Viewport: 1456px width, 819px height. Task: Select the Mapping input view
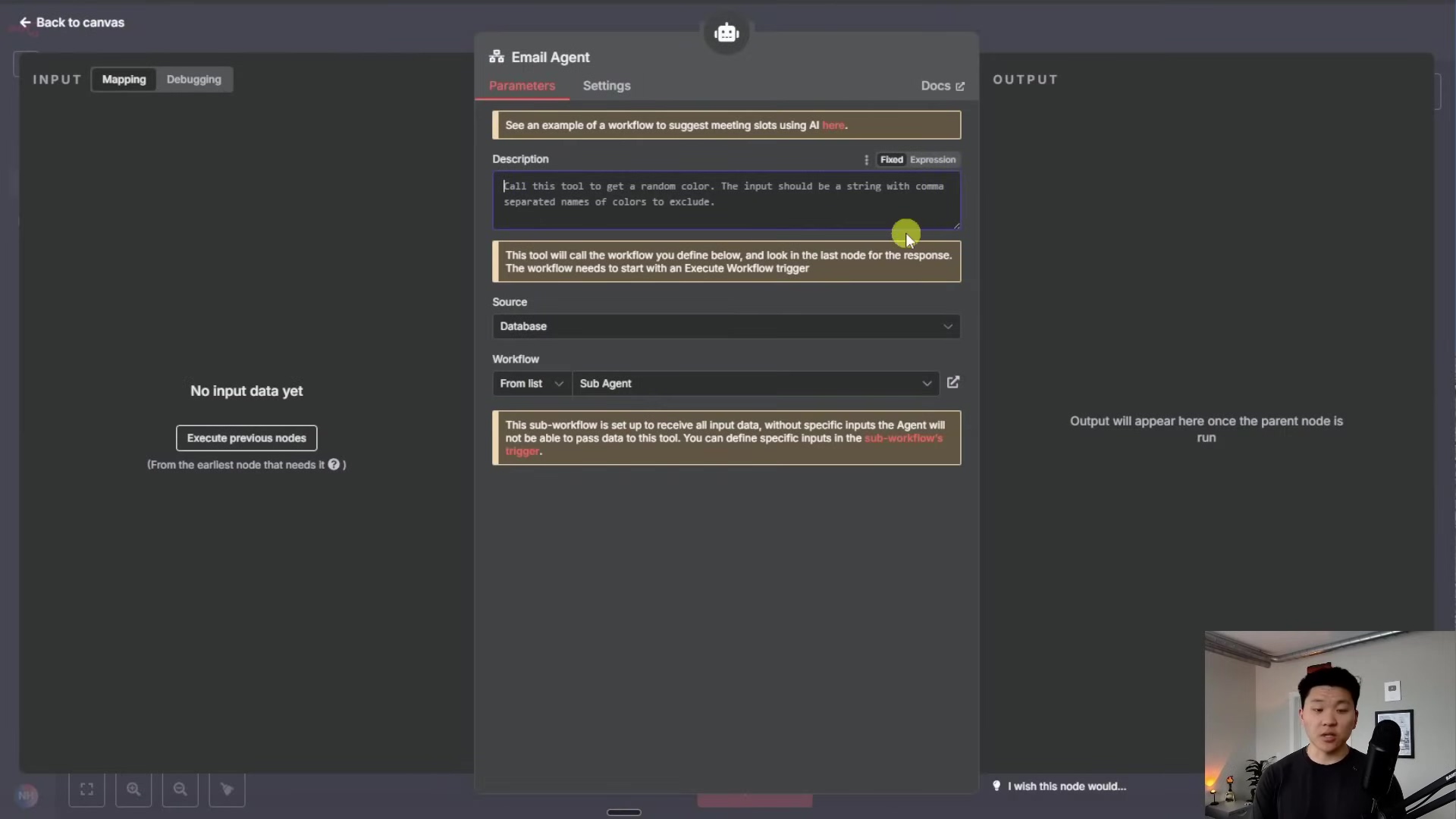point(124,80)
